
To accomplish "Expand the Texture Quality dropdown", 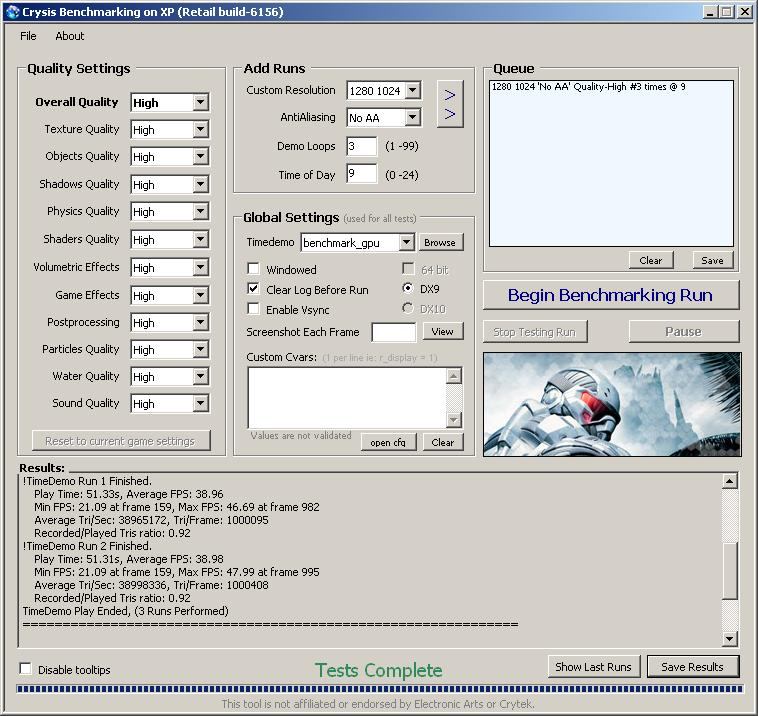I will [200, 130].
